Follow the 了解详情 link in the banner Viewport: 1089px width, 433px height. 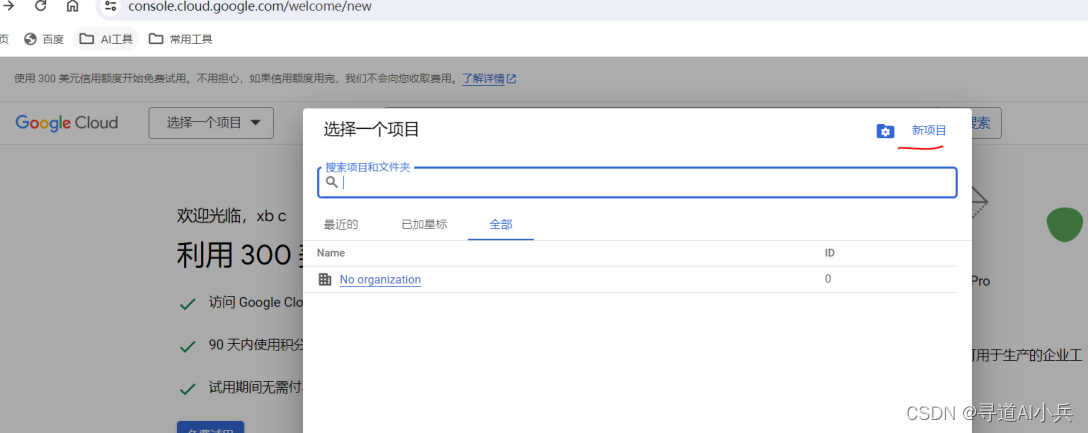(490, 79)
